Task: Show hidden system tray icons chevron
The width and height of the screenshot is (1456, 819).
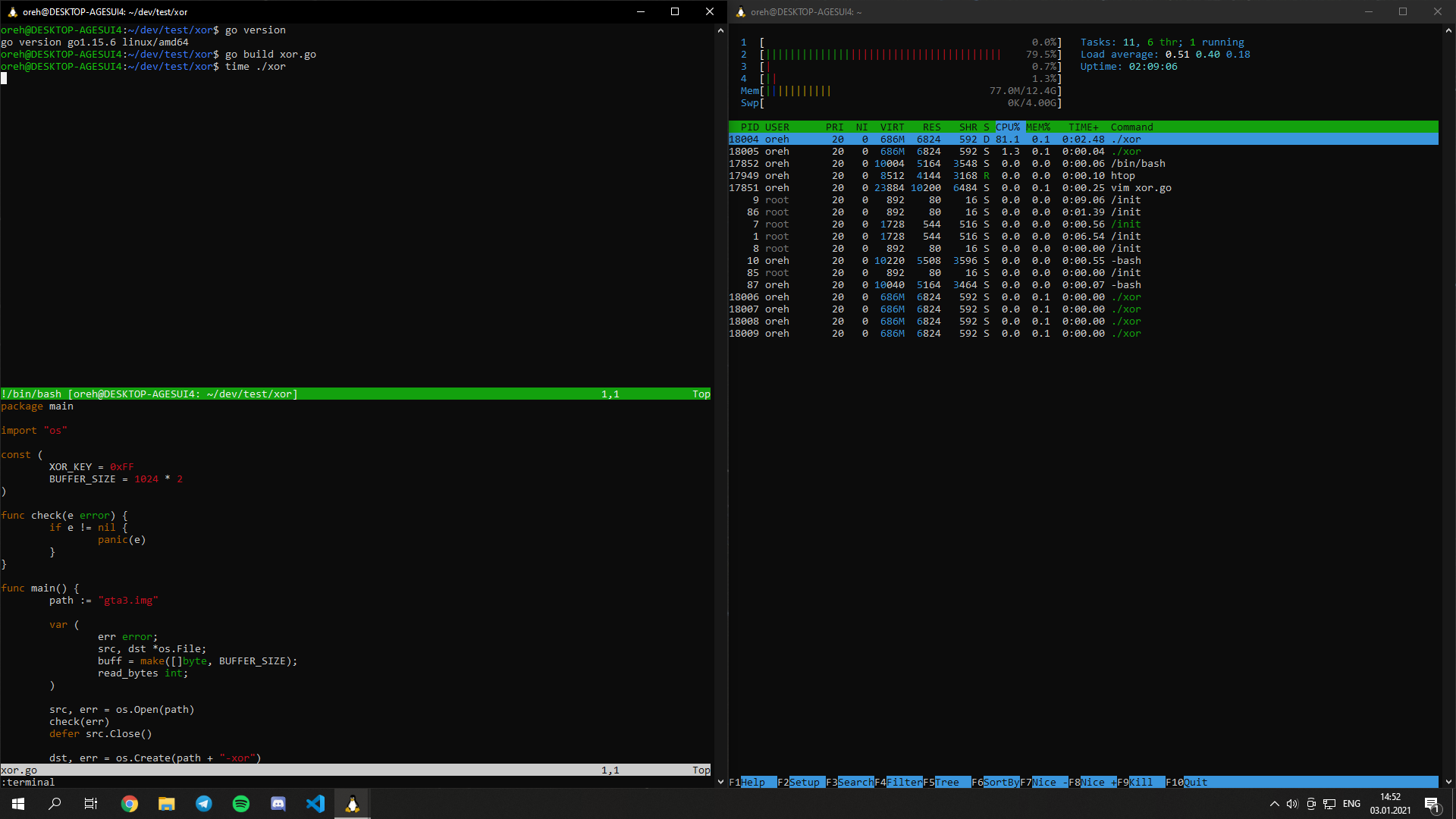Action: click(1274, 804)
